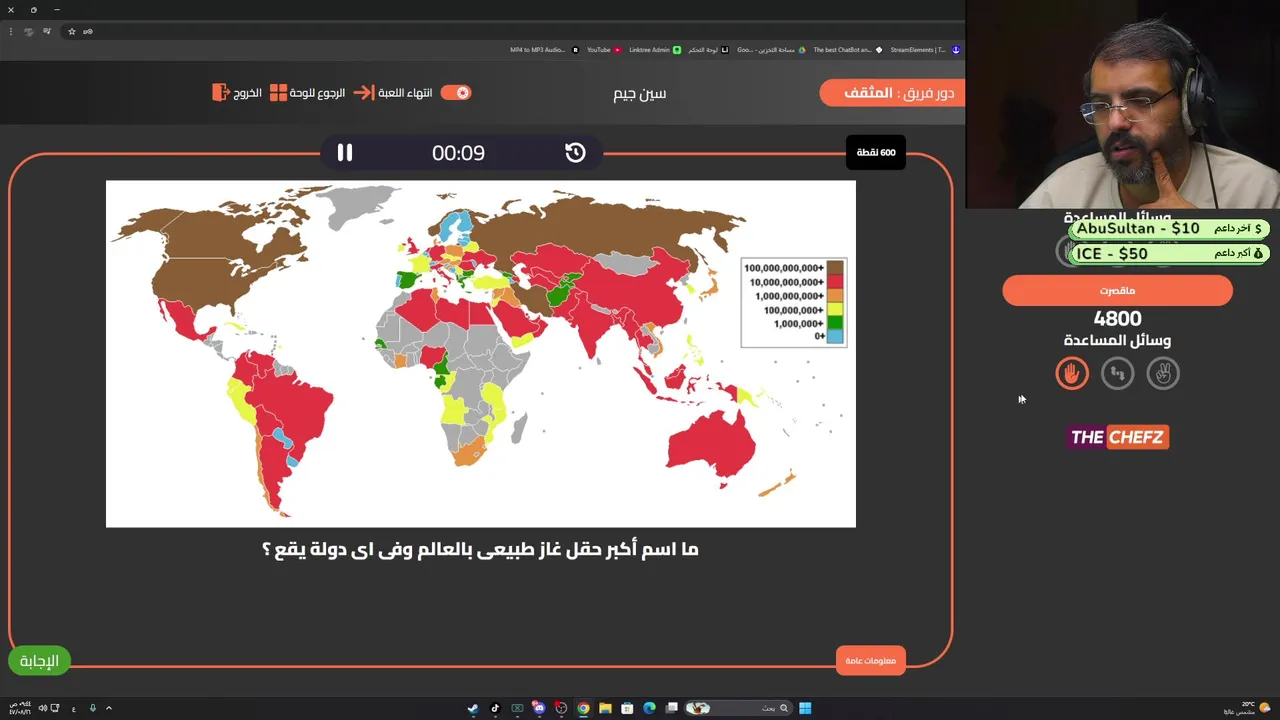Open the Windows Start menu
The width and height of the screenshot is (1280, 720).
[805, 708]
